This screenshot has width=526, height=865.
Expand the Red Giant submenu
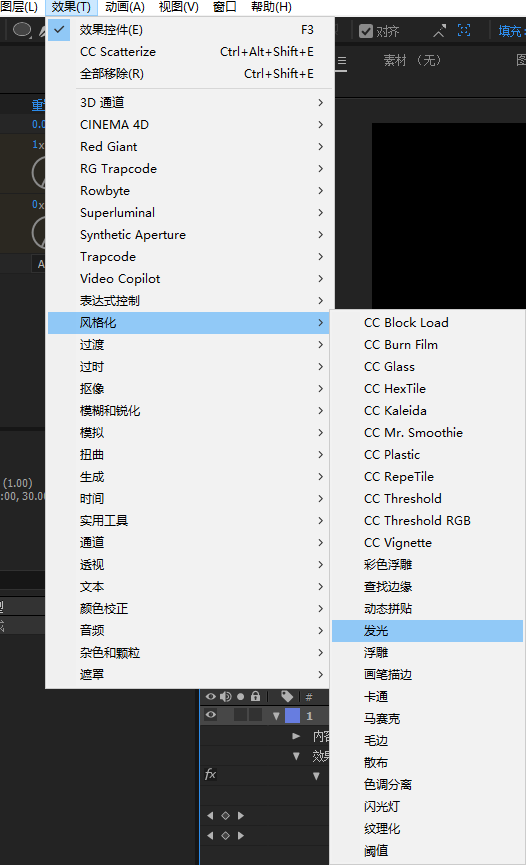pos(191,147)
